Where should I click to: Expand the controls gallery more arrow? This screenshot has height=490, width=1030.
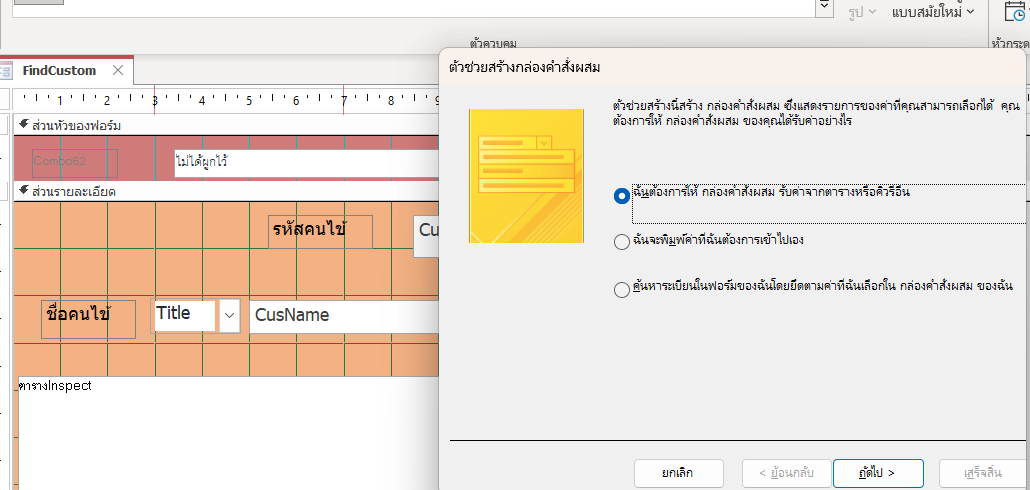(824, 8)
